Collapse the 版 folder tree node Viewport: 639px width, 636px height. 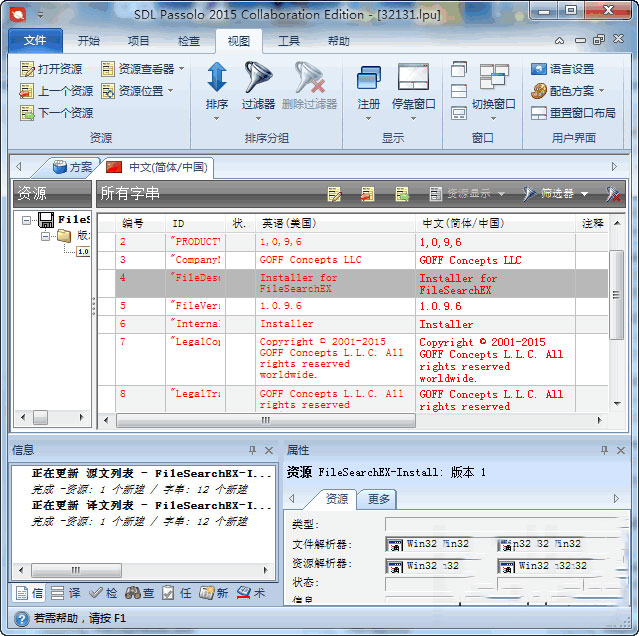(x=45, y=236)
